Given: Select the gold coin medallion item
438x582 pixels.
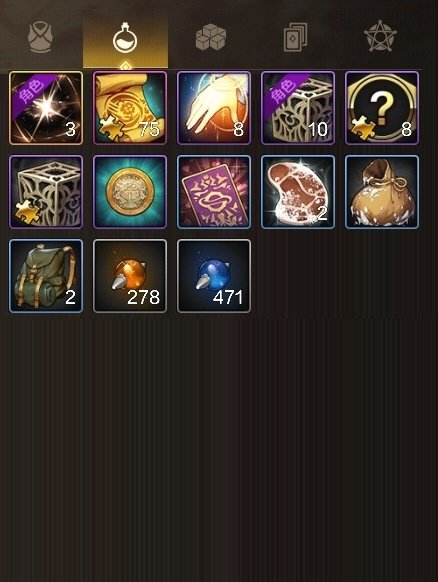Looking at the screenshot, I should pos(130,192).
